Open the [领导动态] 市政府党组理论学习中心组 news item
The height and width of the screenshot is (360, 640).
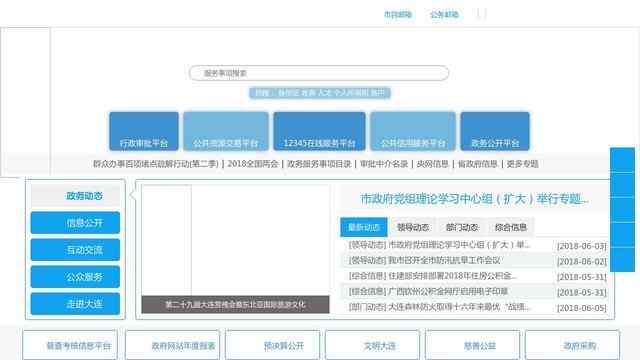point(440,245)
